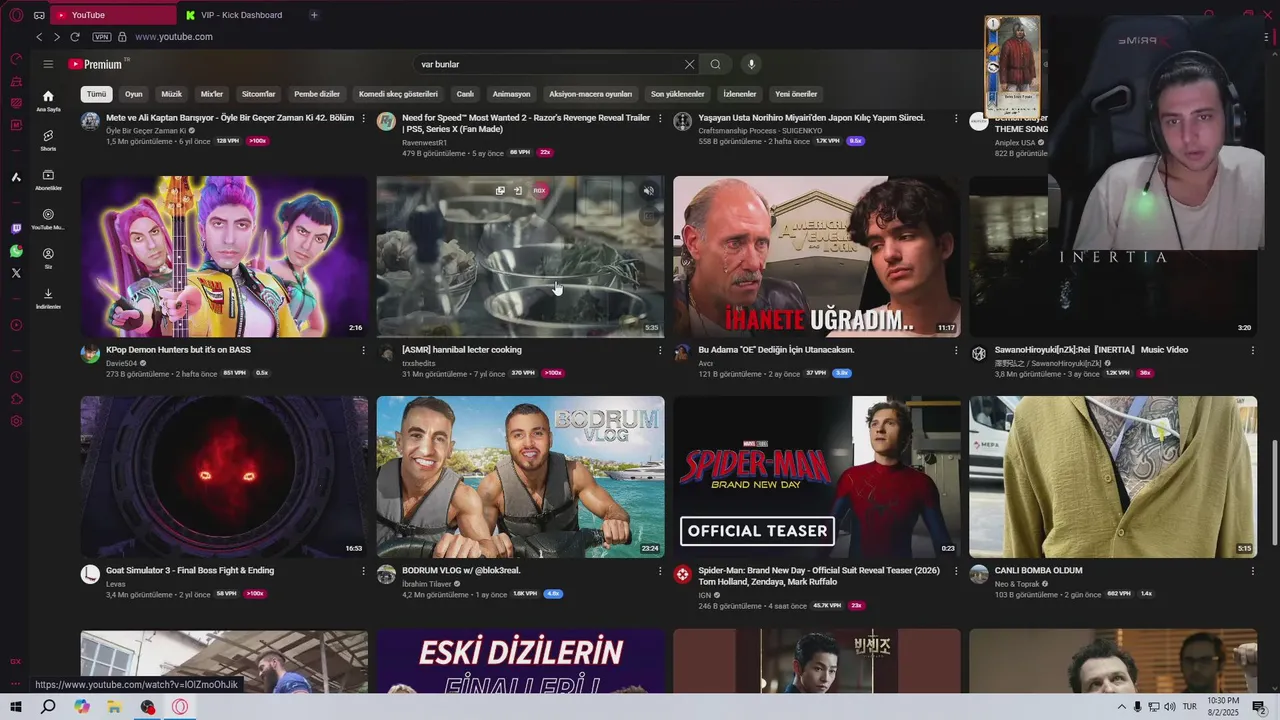Image resolution: width=1280 pixels, height=720 pixels.
Task: Open options for INERTIA Music Video
Action: [1252, 351]
